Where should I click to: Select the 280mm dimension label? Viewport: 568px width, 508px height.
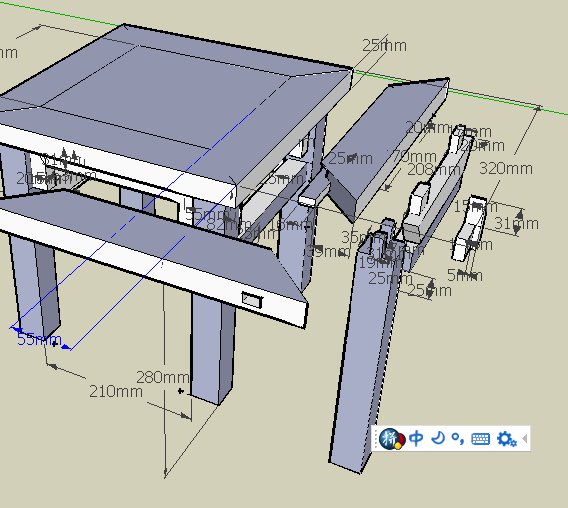[x=163, y=378]
